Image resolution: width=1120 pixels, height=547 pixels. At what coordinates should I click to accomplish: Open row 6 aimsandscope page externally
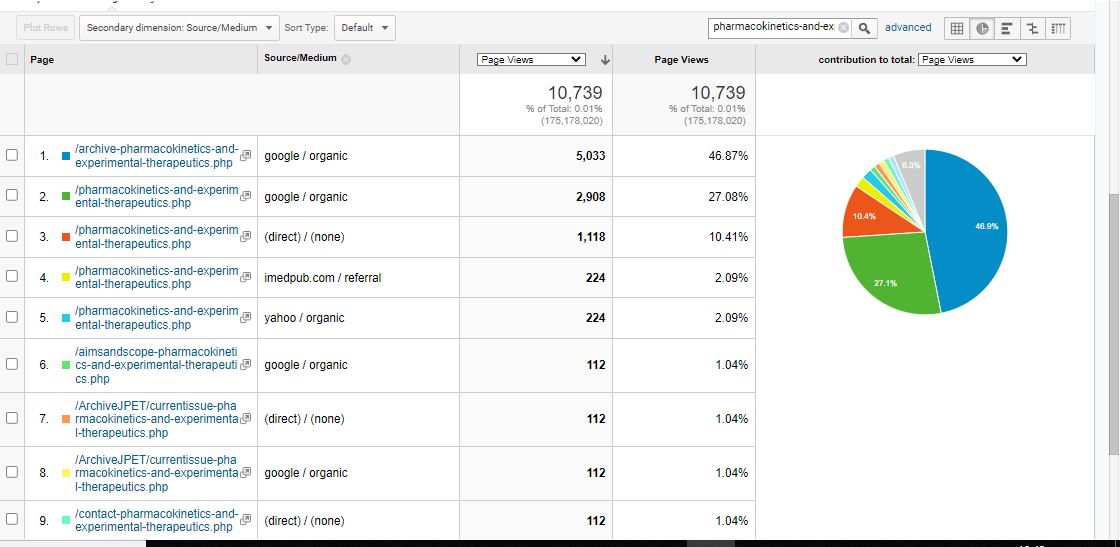tap(246, 364)
